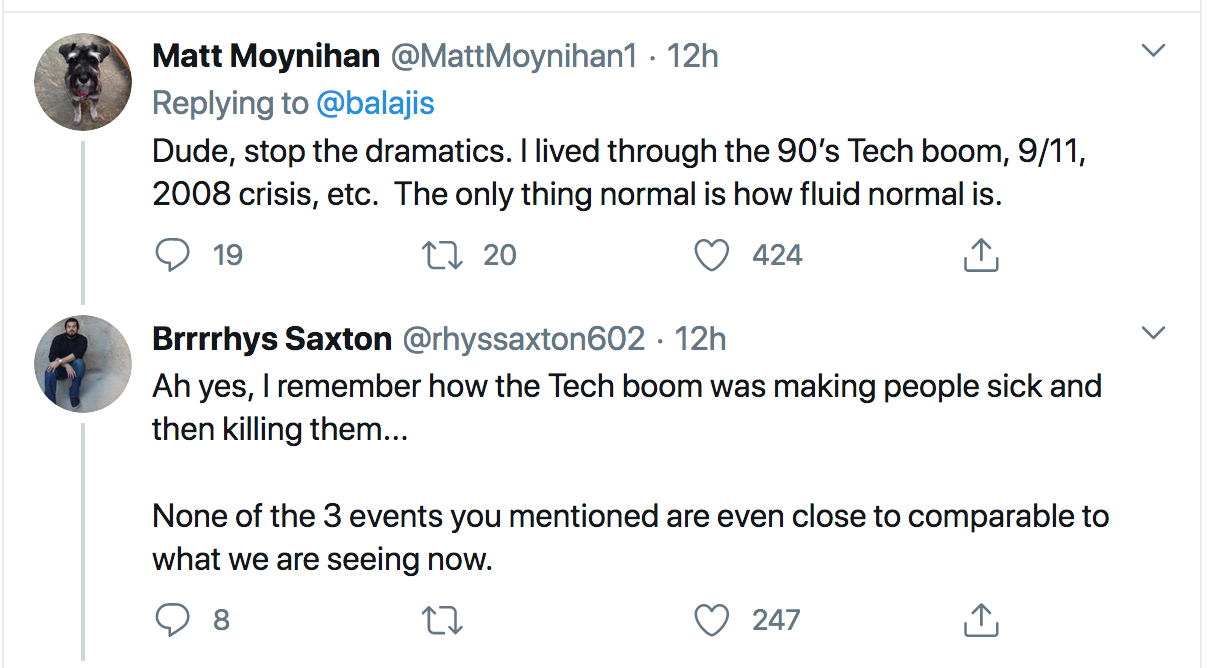Open Brrrrhys Saxton's tweet 12h timestamp
1228x668 pixels.
pos(701,339)
